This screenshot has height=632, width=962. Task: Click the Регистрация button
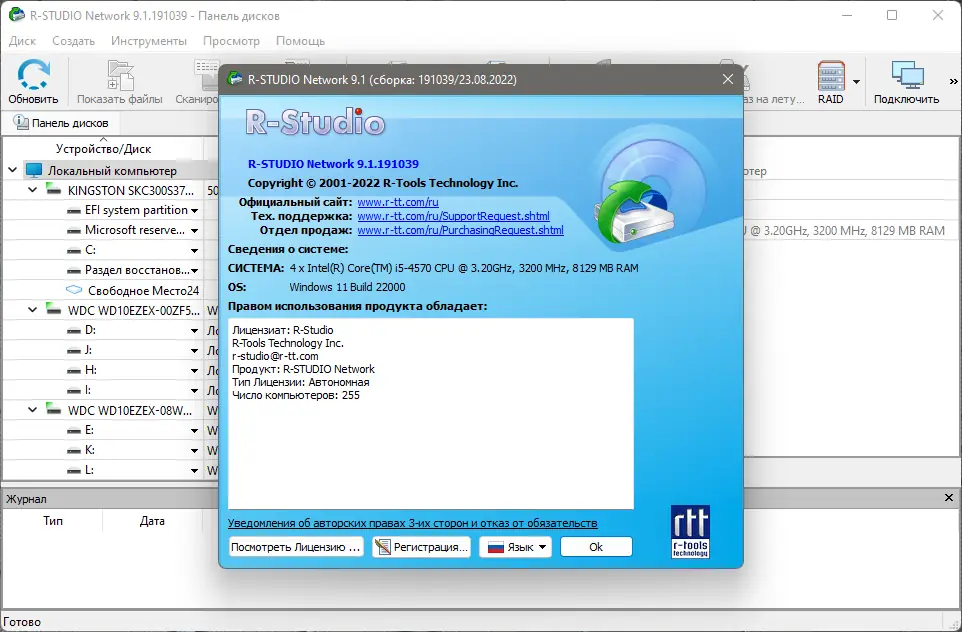[x=421, y=547]
